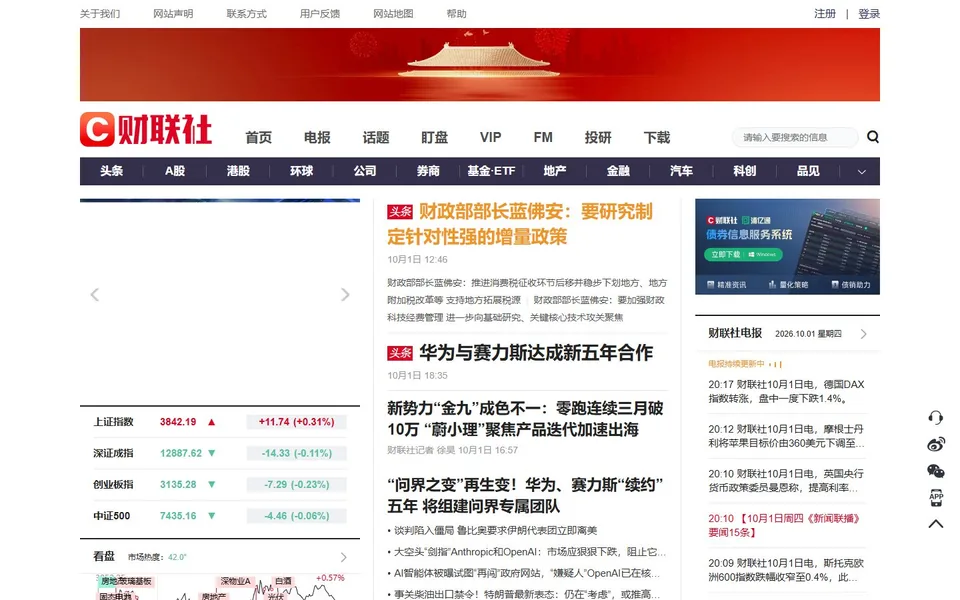The width and height of the screenshot is (960, 600).
Task: Open 20:10 英国央行 telegram item
Action: (x=787, y=481)
